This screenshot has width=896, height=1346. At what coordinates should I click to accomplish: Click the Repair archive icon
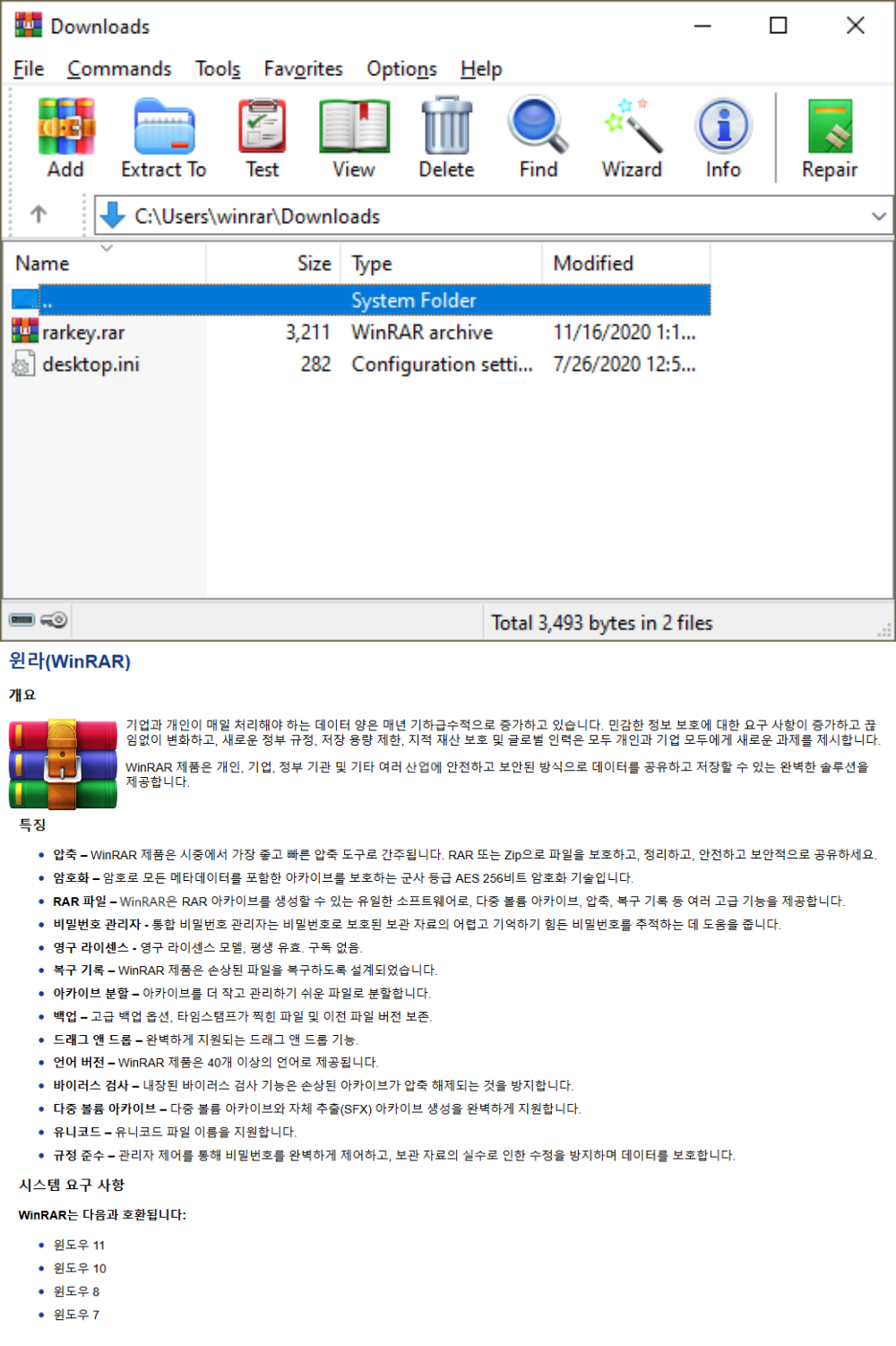(829, 138)
